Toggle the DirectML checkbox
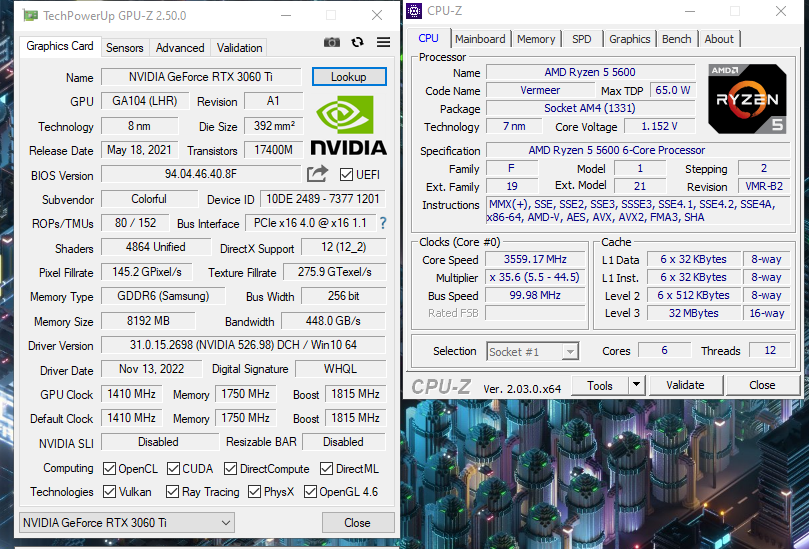 [326, 469]
